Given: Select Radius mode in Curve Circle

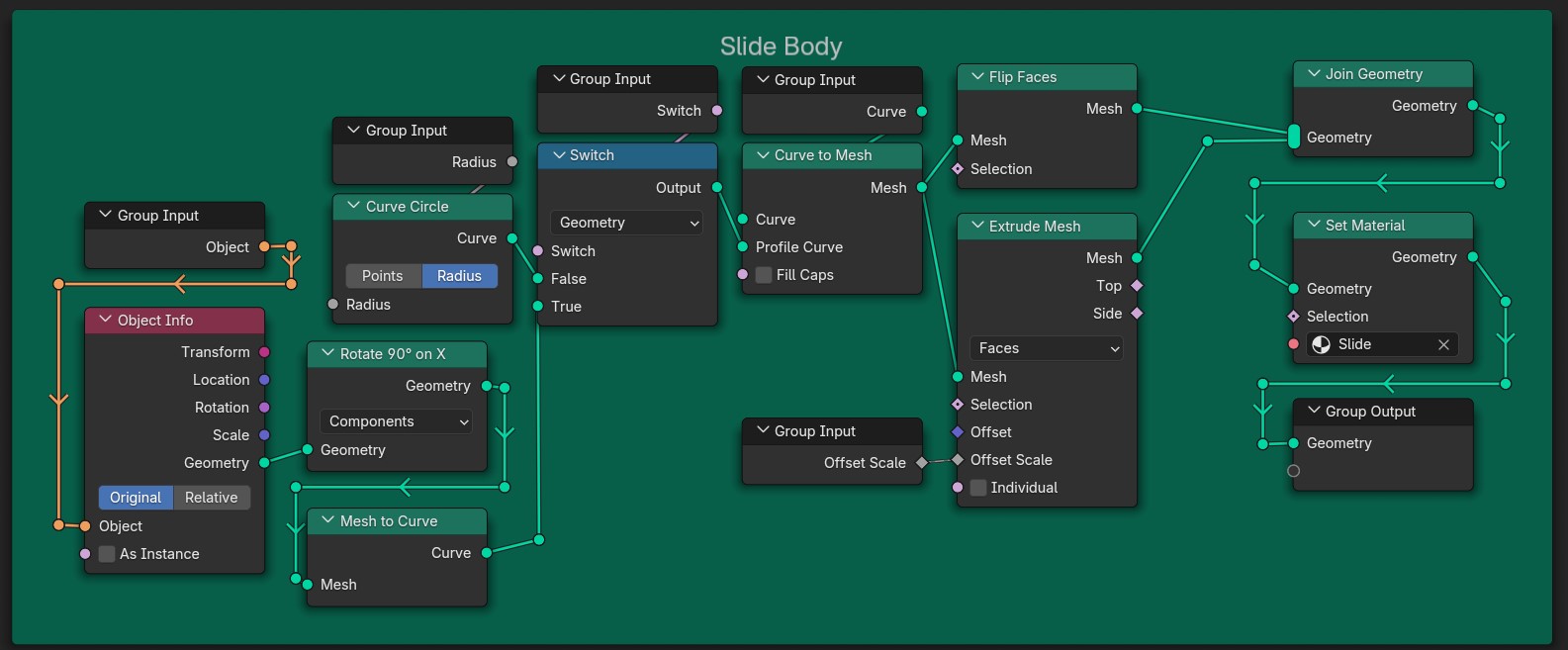Looking at the screenshot, I should pyautogui.click(x=460, y=276).
